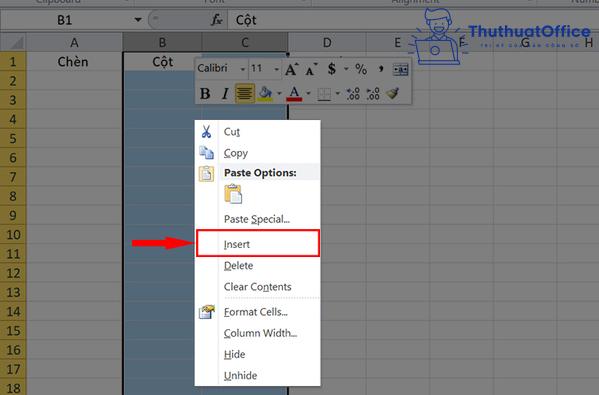This screenshot has height=395, width=599.
Task: Choose Format Cells from context menu
Action: [257, 312]
